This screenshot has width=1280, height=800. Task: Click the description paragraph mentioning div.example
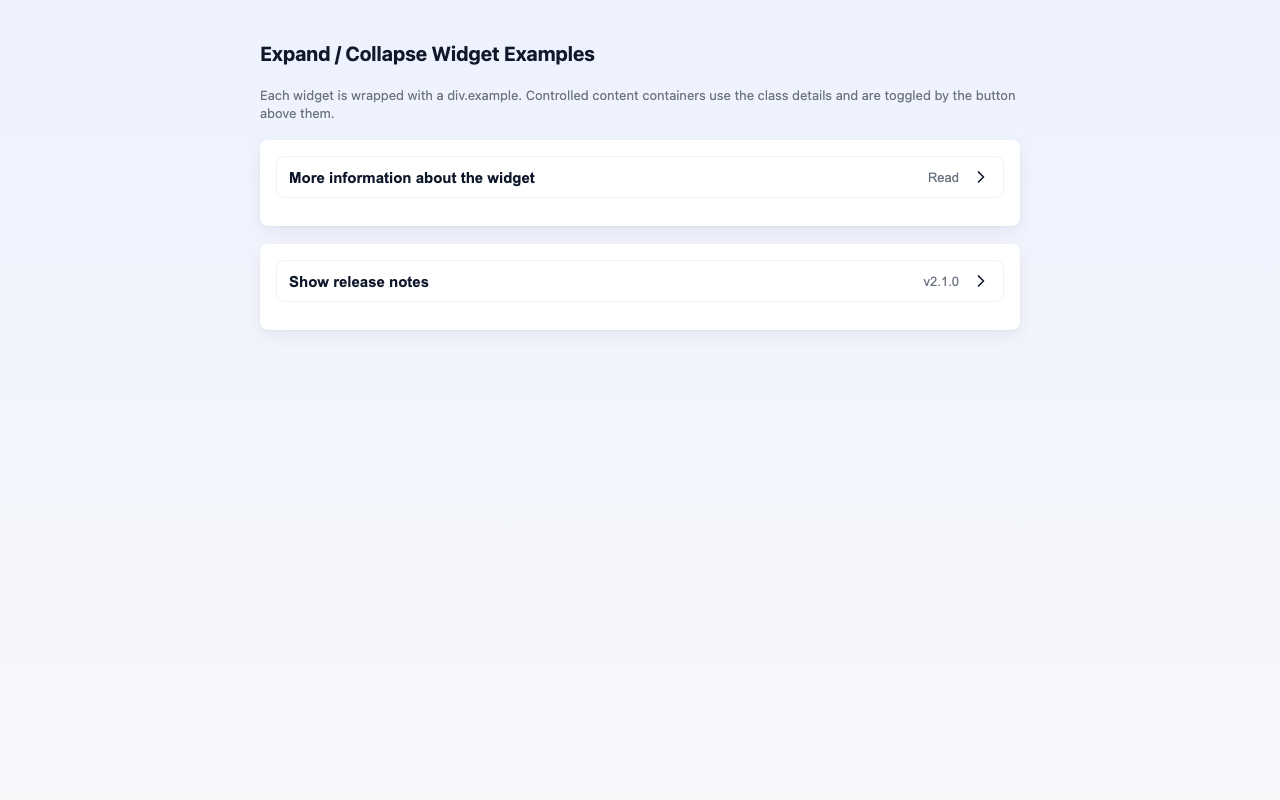pos(637,104)
